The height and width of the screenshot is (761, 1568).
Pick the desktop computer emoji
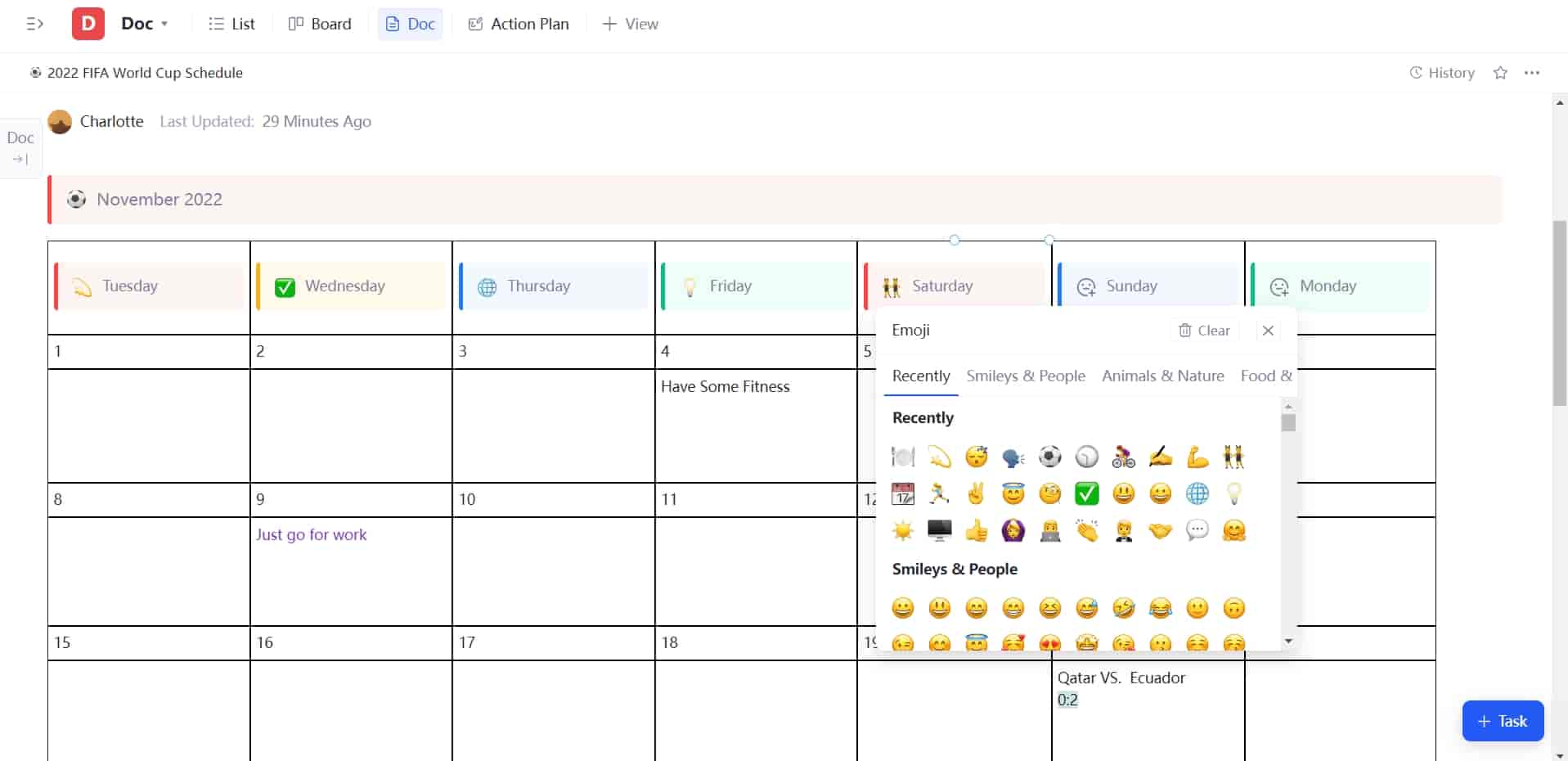(x=940, y=530)
